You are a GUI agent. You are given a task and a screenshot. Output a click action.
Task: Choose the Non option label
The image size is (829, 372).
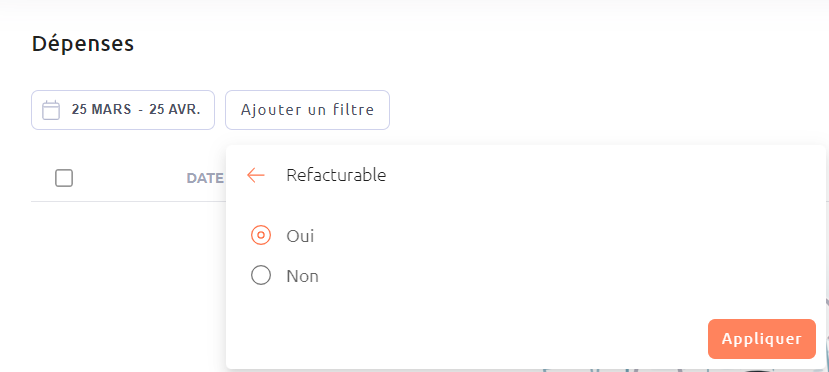(x=302, y=276)
